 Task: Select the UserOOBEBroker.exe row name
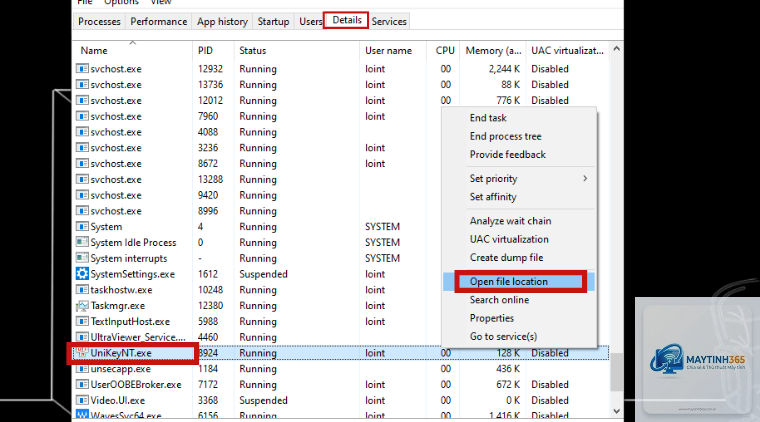click(x=136, y=385)
